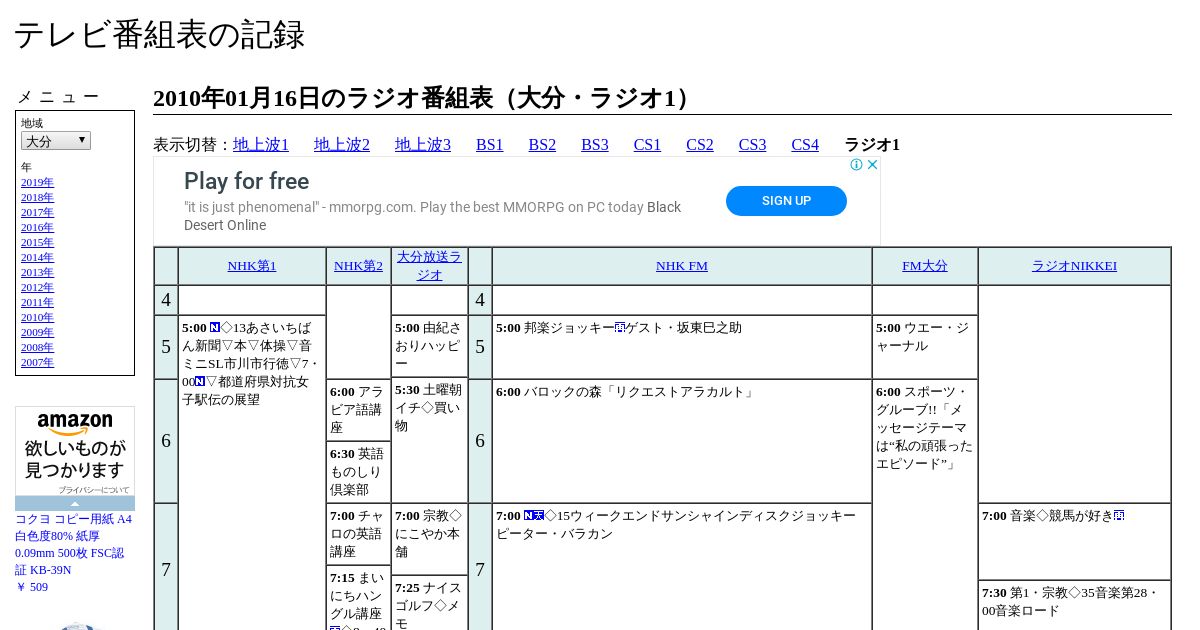Image resolution: width=1200 pixels, height=630 pixels.
Task: Open the 2015年 archive link
Action: point(37,243)
